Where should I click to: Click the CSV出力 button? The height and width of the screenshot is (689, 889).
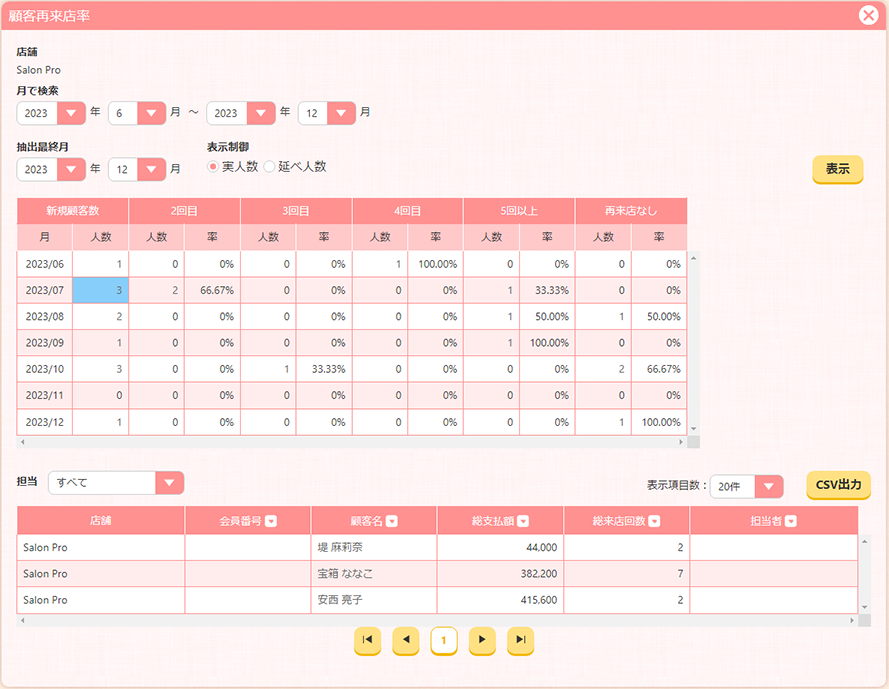pos(839,485)
